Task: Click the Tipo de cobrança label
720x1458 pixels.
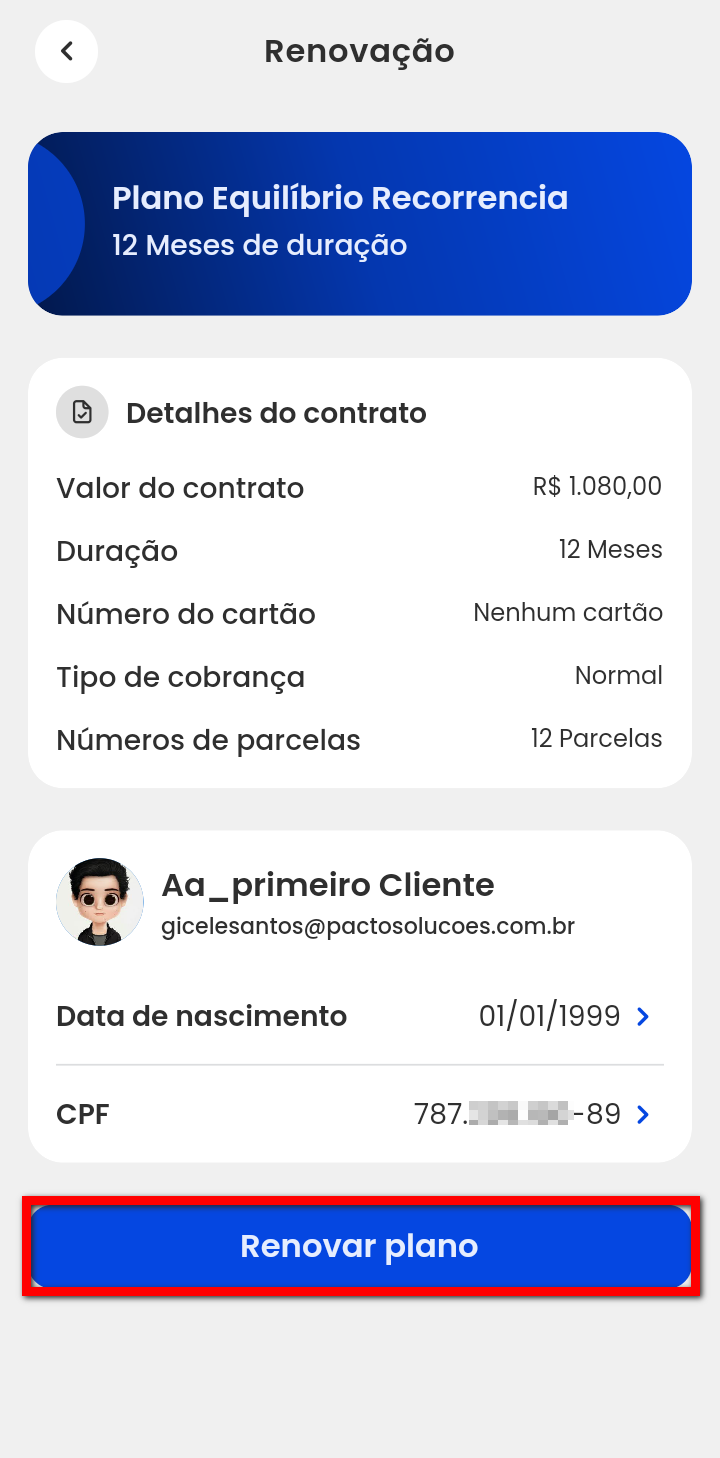Action: pyautogui.click(x=180, y=677)
